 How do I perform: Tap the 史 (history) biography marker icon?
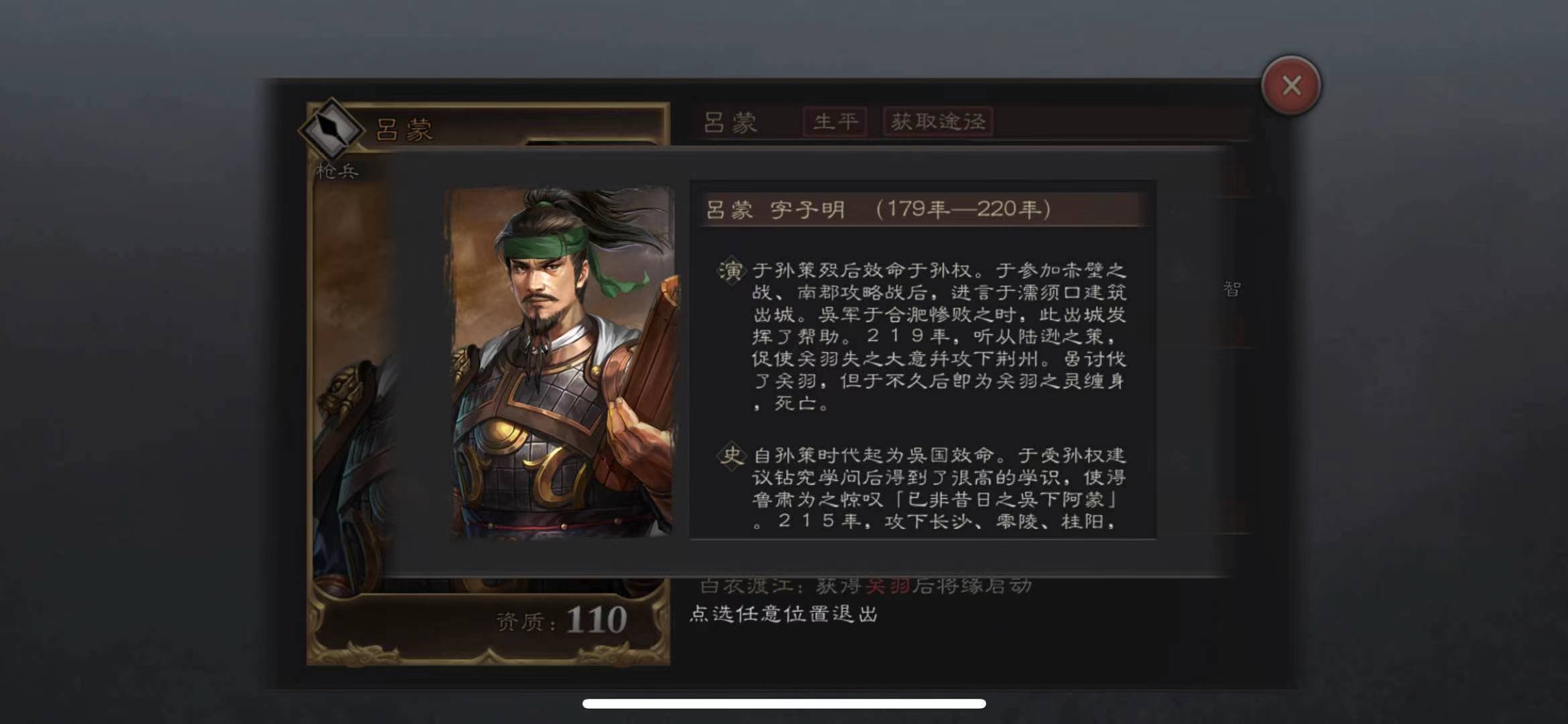(731, 456)
